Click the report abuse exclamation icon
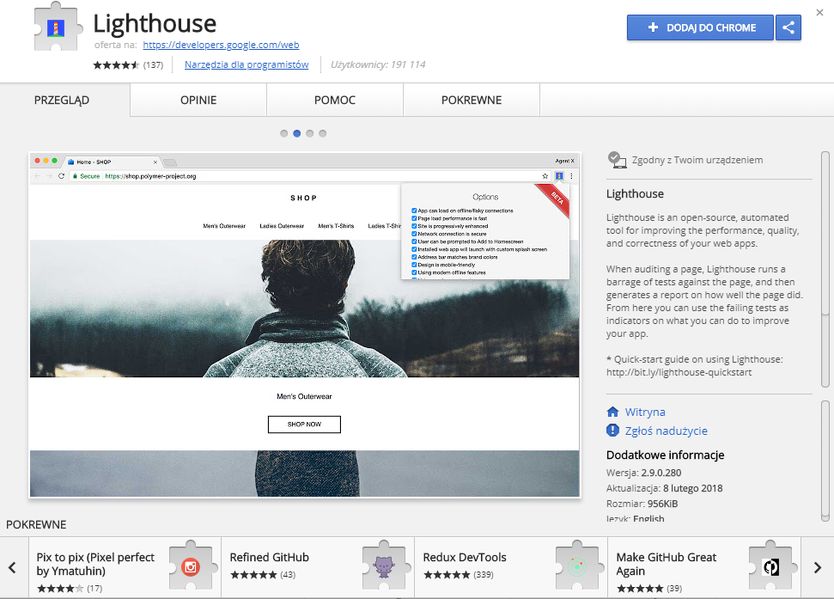 [x=613, y=431]
